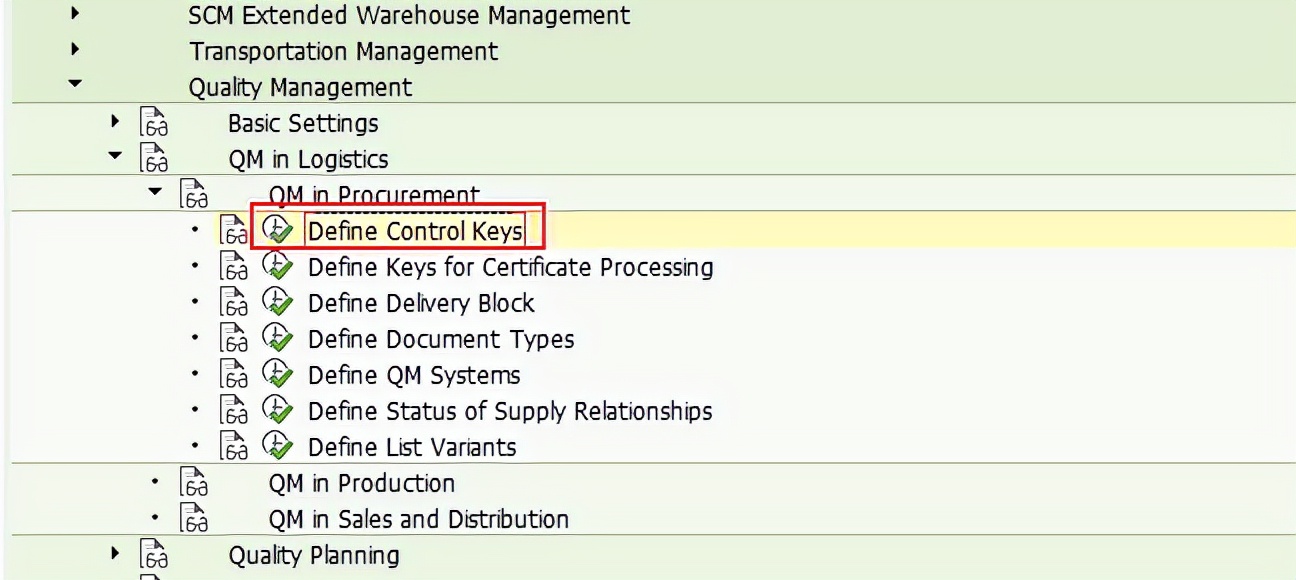Viewport: 1296px width, 580px height.
Task: Open documentation icon for Basic Settings
Action: coord(154,123)
